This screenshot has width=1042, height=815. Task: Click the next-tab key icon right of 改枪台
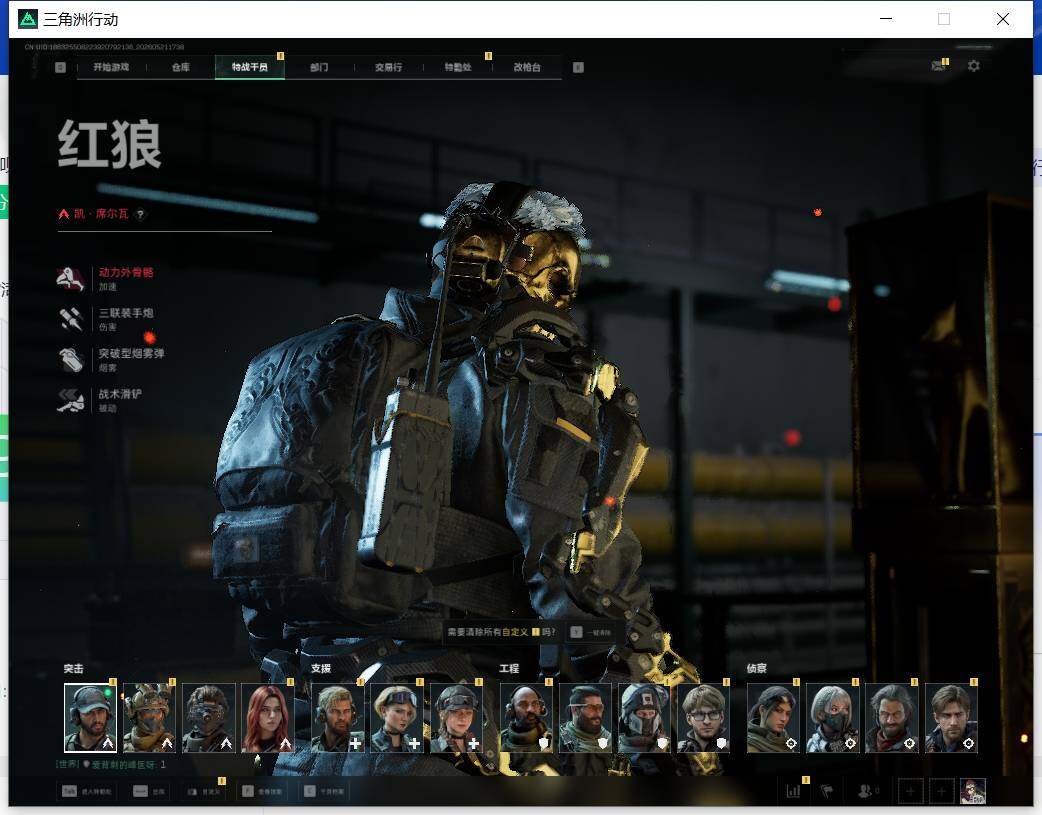click(x=578, y=67)
